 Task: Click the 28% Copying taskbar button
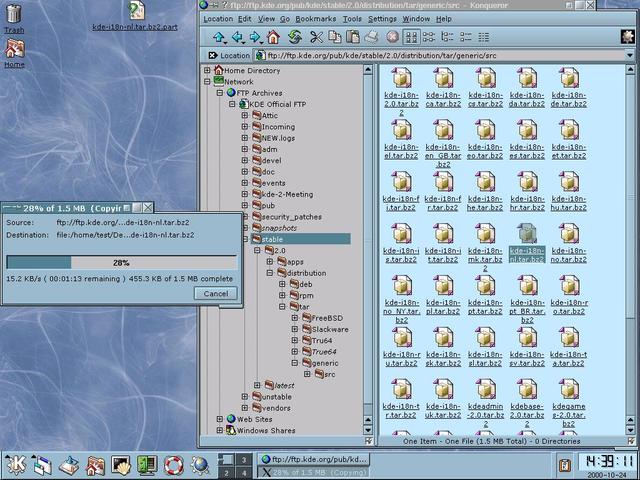[313, 472]
